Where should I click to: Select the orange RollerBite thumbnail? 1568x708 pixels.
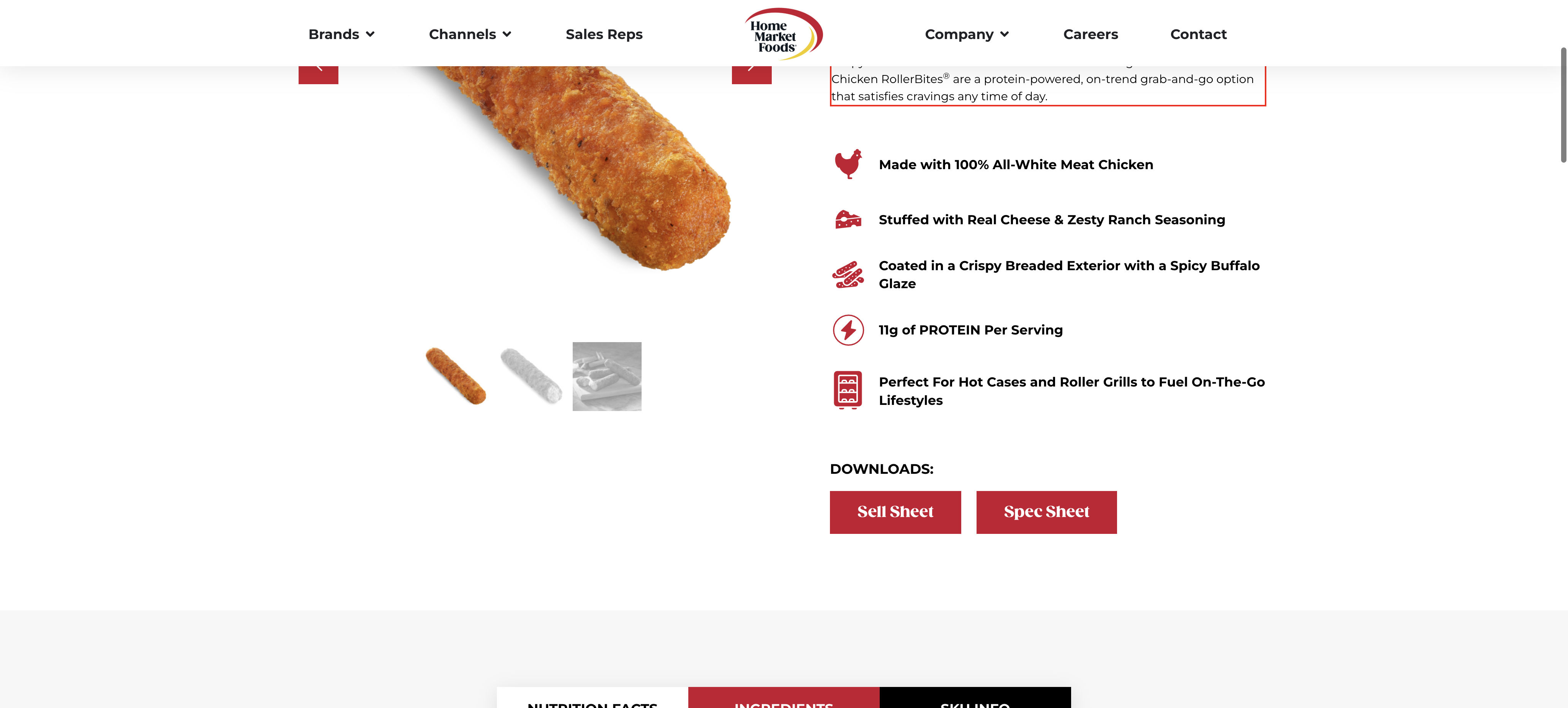[x=456, y=375]
